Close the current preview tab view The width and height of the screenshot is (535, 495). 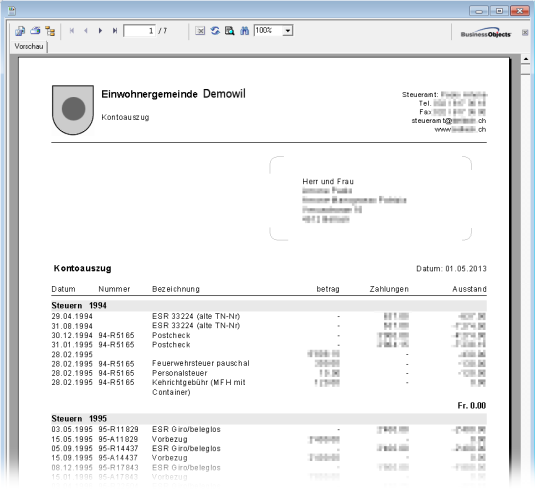point(525,32)
